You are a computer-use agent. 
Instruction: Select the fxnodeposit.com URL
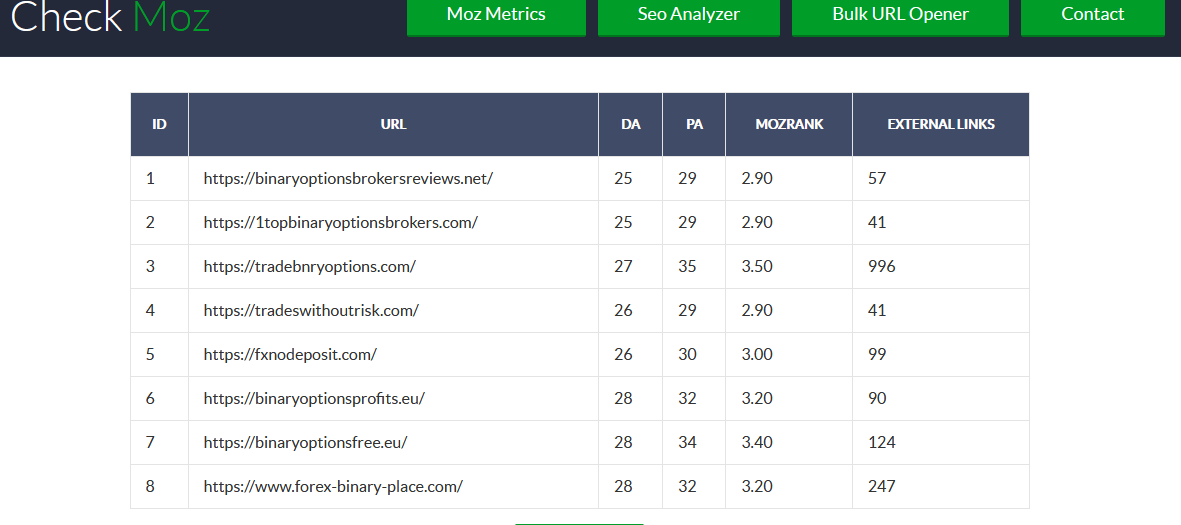tap(290, 355)
